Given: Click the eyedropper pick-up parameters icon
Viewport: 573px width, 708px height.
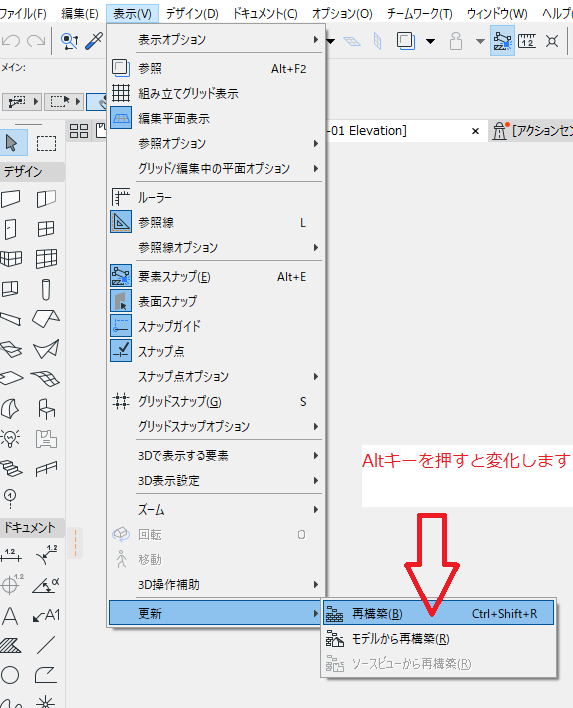Looking at the screenshot, I should [x=94, y=41].
